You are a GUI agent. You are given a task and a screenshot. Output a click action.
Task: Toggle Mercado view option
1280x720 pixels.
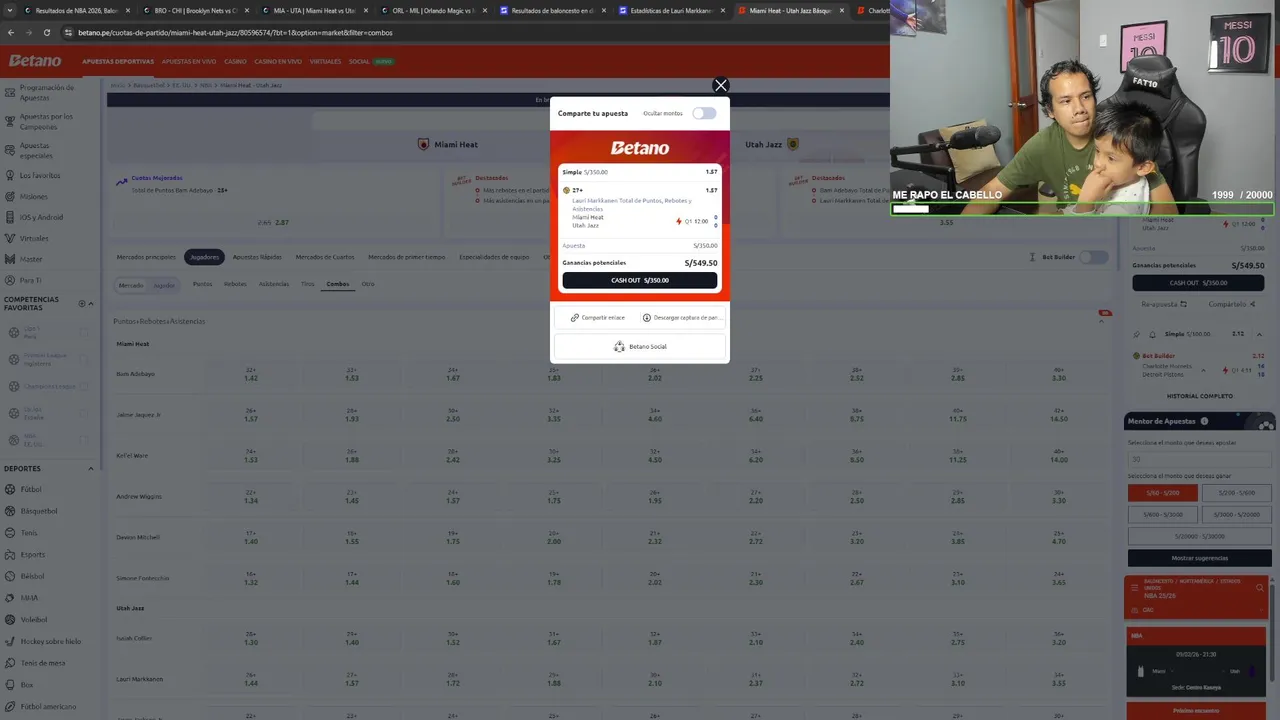[131, 285]
